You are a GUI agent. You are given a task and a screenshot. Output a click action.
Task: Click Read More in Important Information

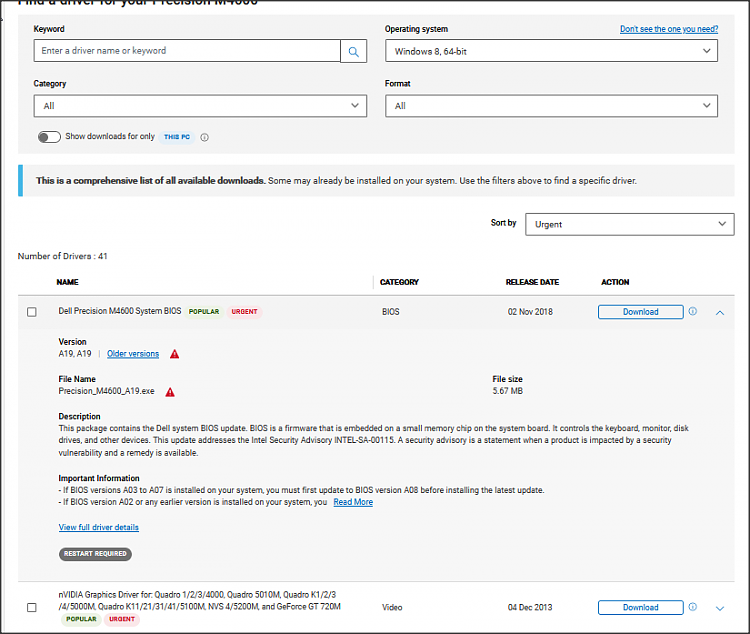click(x=353, y=502)
